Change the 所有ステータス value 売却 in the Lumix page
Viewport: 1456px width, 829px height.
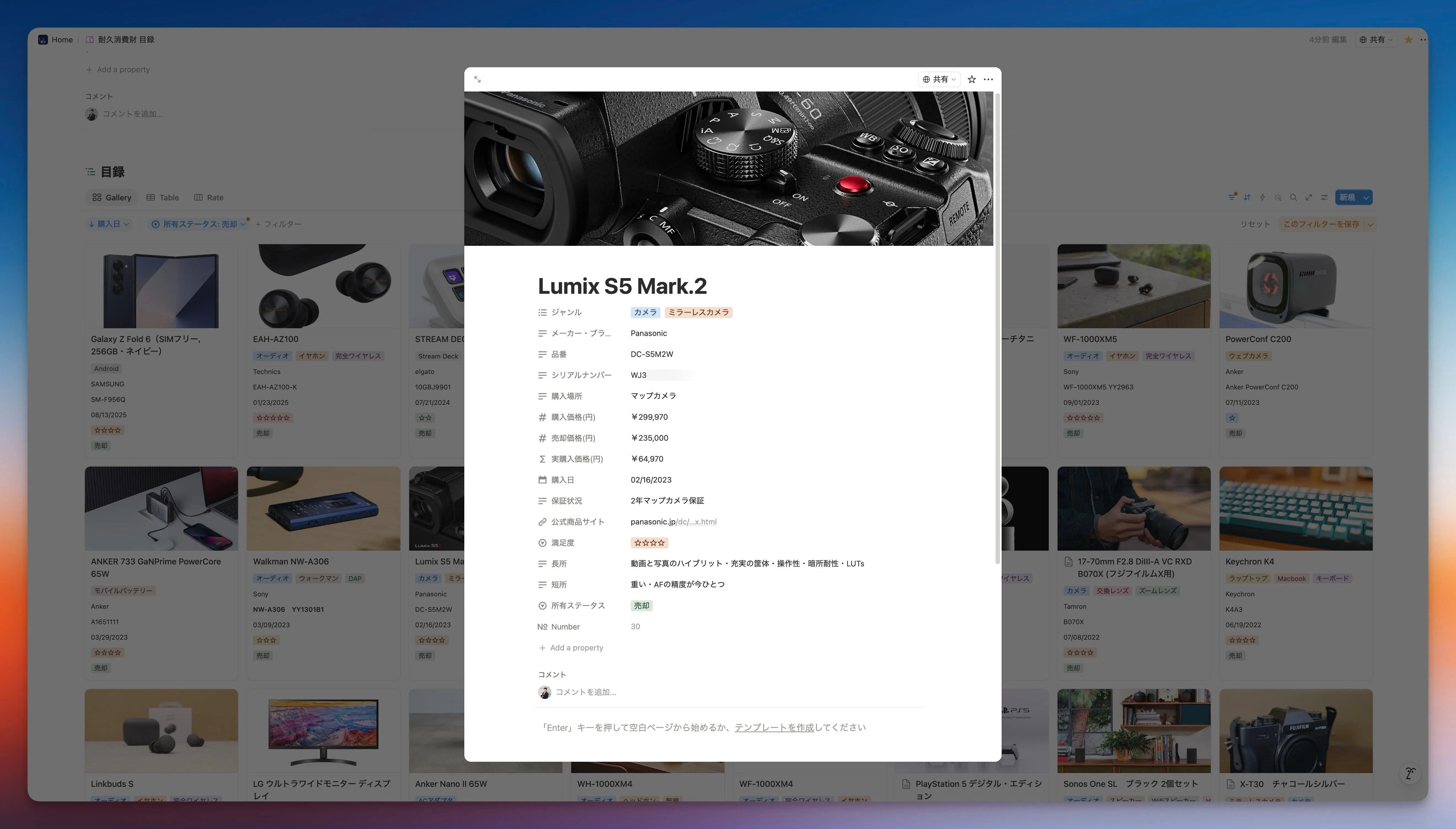(x=641, y=605)
